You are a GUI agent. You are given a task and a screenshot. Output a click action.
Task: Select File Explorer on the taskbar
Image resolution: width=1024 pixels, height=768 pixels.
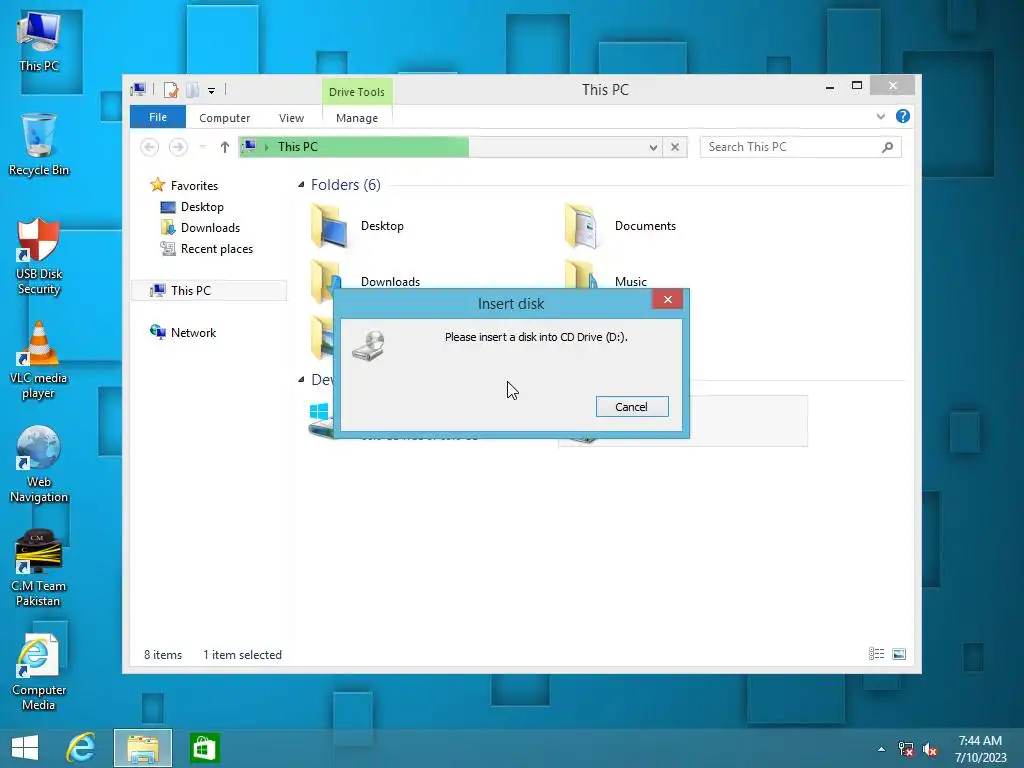click(x=143, y=748)
